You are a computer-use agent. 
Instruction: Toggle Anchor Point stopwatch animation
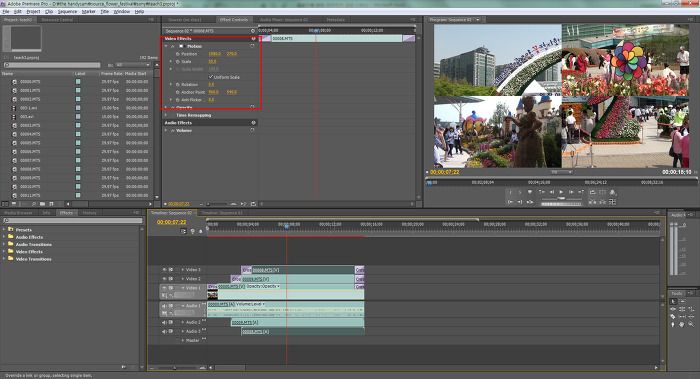[177, 92]
